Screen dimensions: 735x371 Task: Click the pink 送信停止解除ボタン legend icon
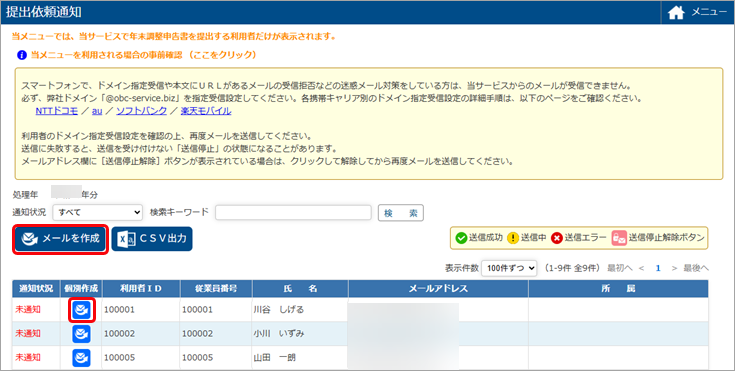(x=619, y=238)
